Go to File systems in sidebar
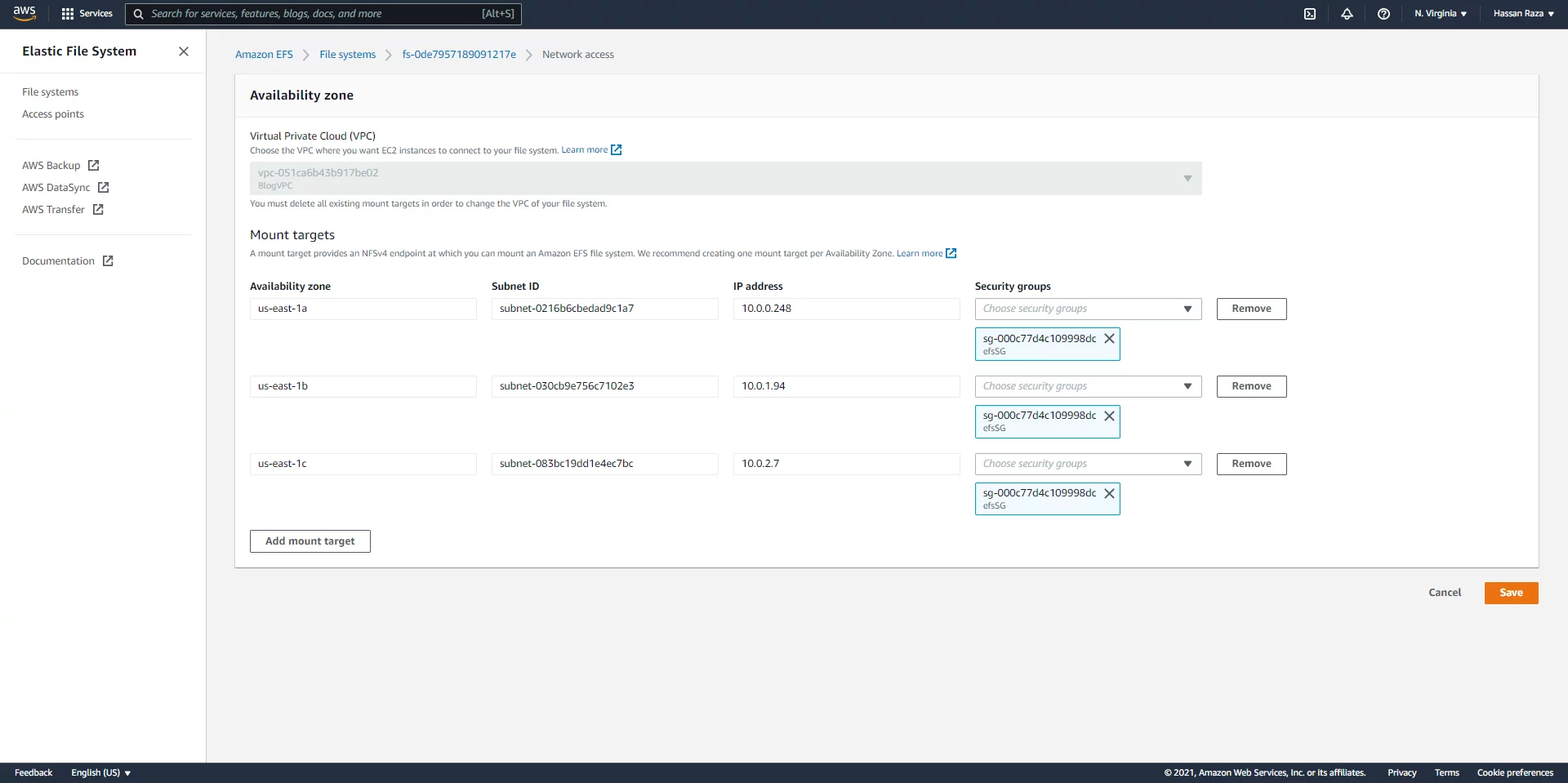Viewport: 1568px width, 783px height. (x=51, y=92)
